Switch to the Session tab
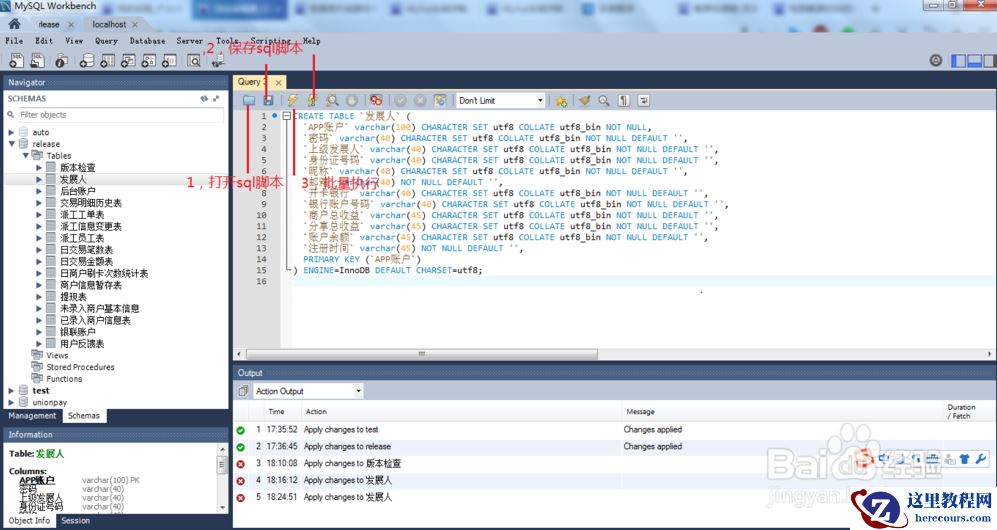 [75, 521]
